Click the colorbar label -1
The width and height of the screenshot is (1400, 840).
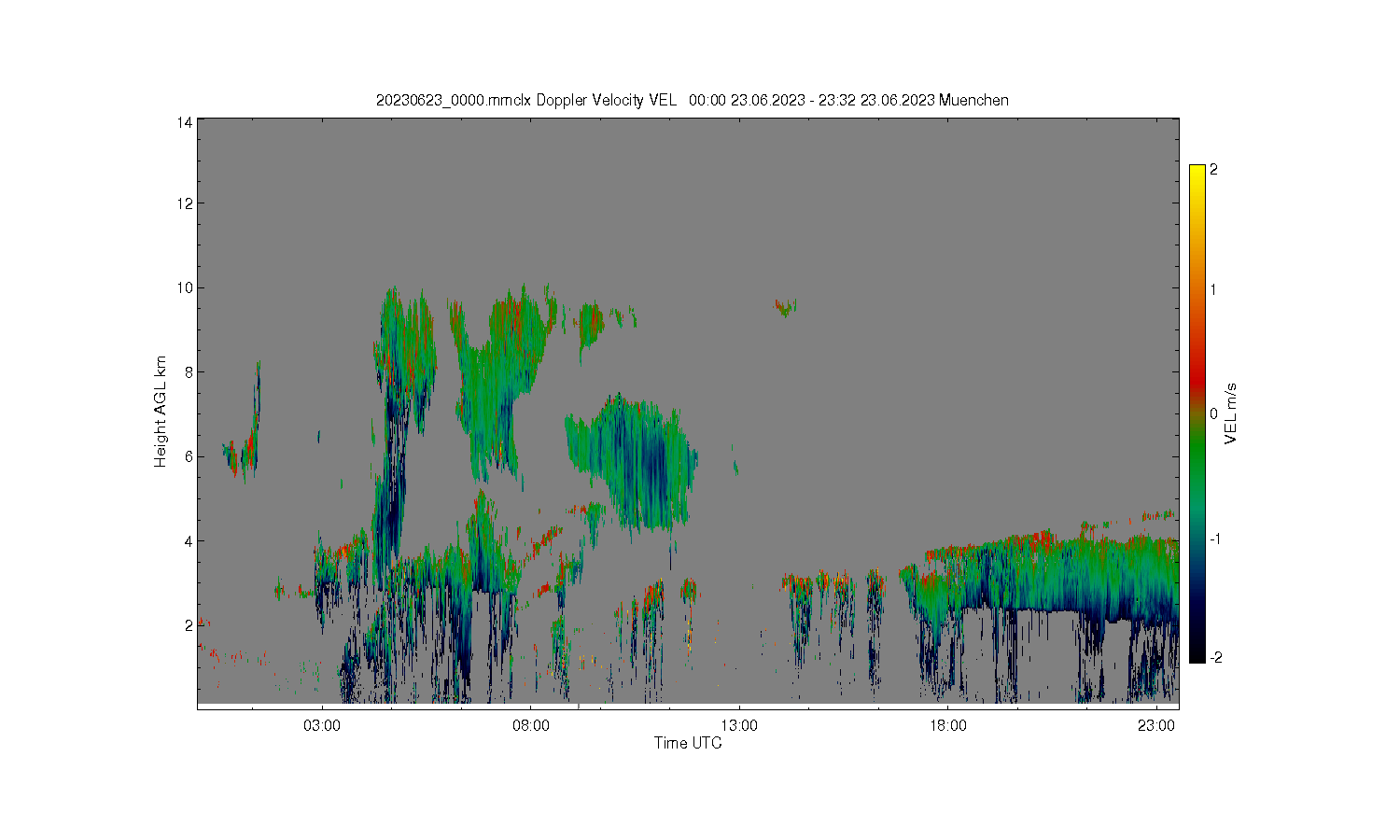[x=1215, y=539]
